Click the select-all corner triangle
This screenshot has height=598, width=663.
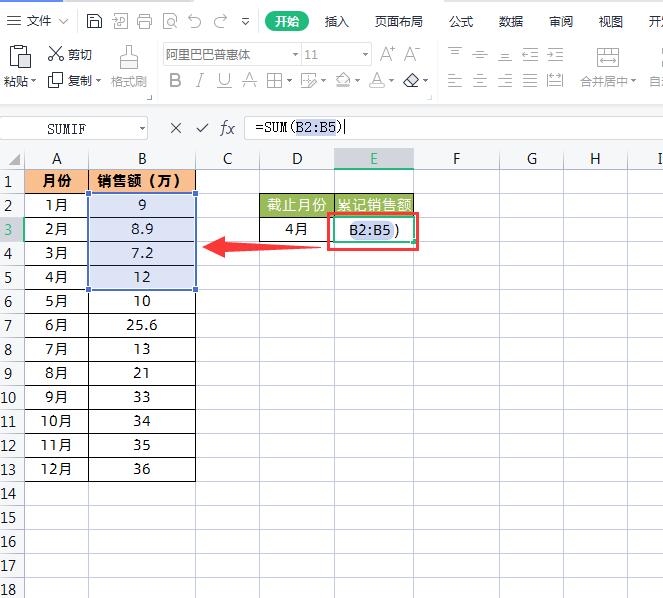pos(14,159)
